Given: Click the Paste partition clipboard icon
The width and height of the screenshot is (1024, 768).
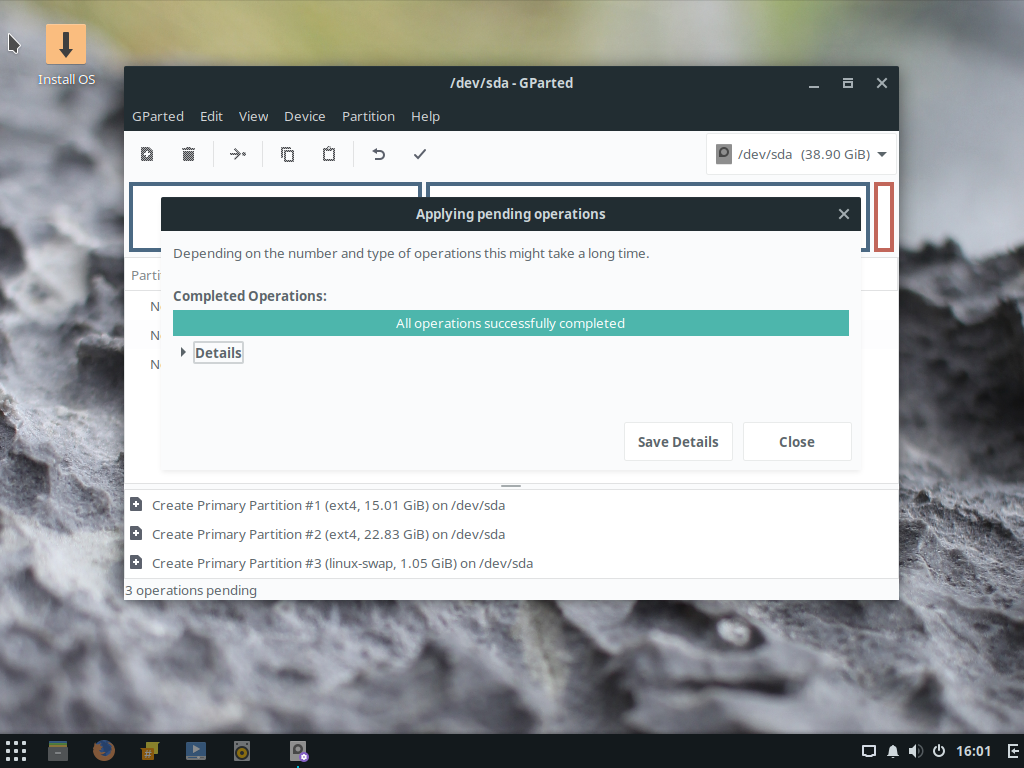Looking at the screenshot, I should tap(329, 154).
